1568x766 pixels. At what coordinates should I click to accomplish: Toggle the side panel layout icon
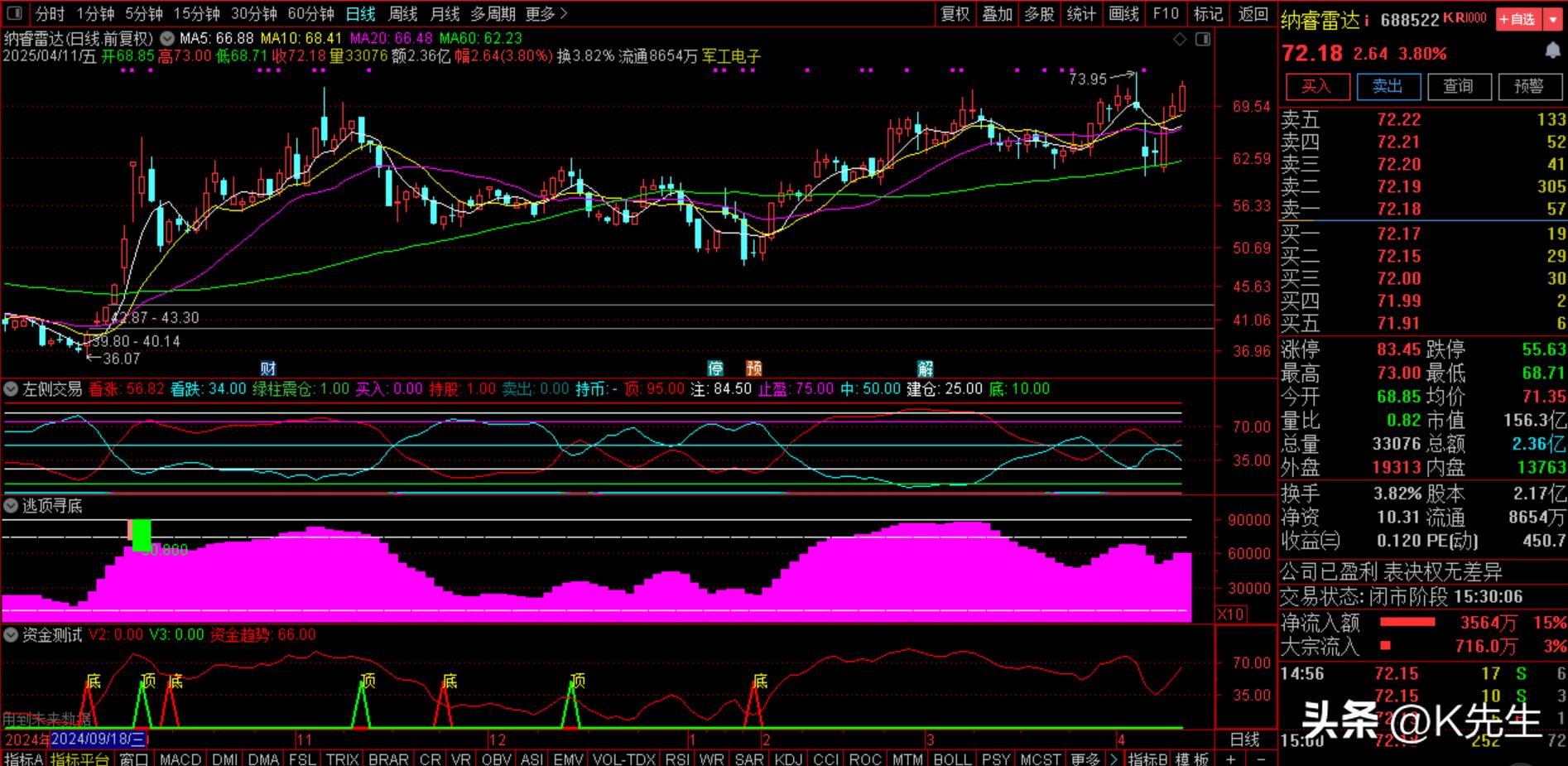click(x=1203, y=39)
